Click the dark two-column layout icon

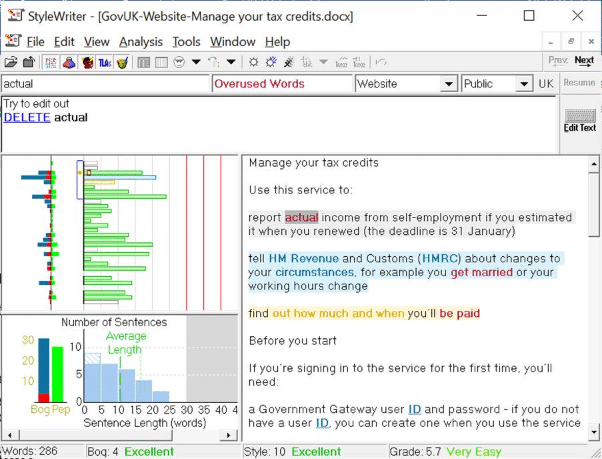144,62
